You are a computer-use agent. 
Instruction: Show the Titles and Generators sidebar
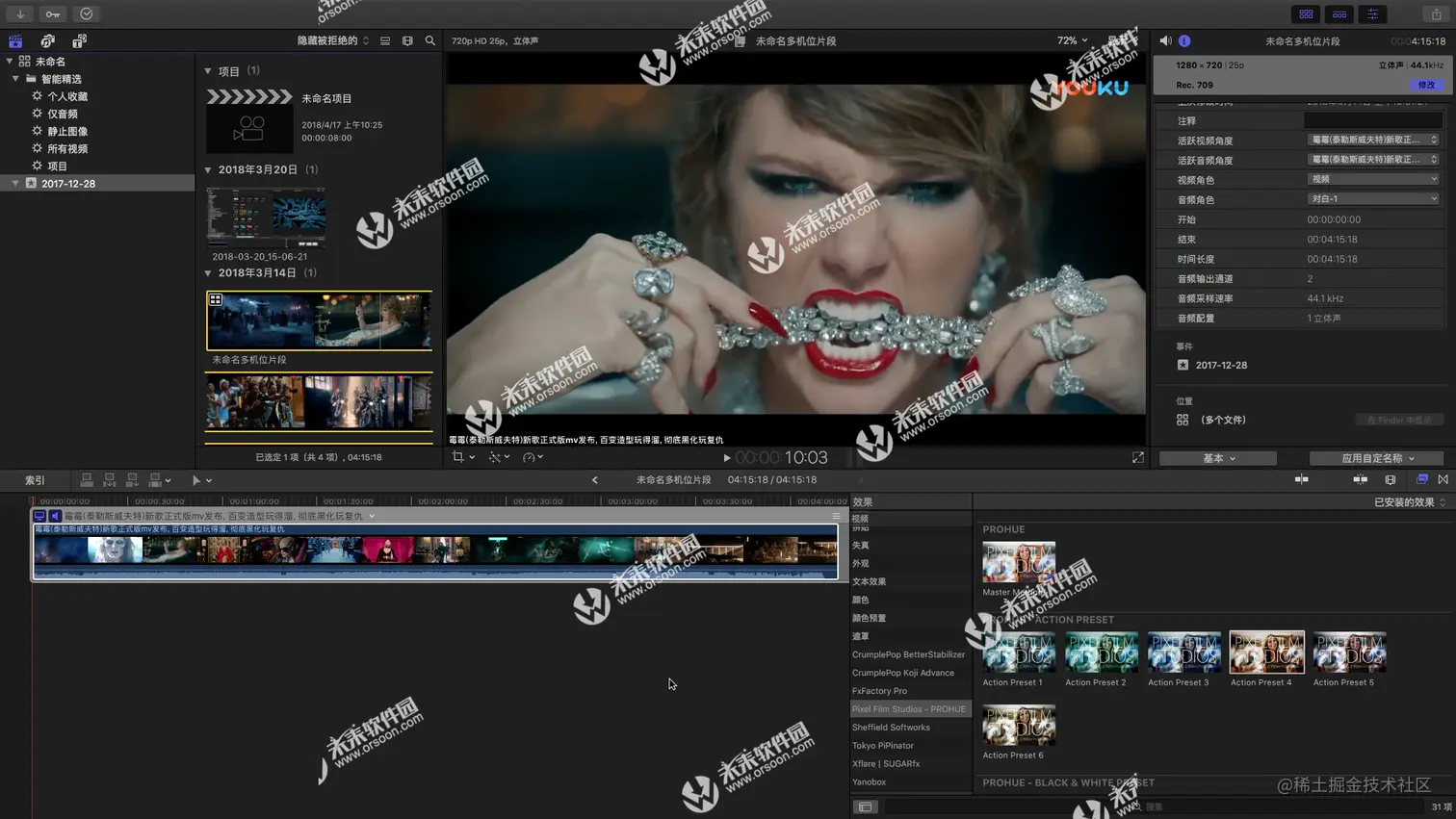coord(79,40)
